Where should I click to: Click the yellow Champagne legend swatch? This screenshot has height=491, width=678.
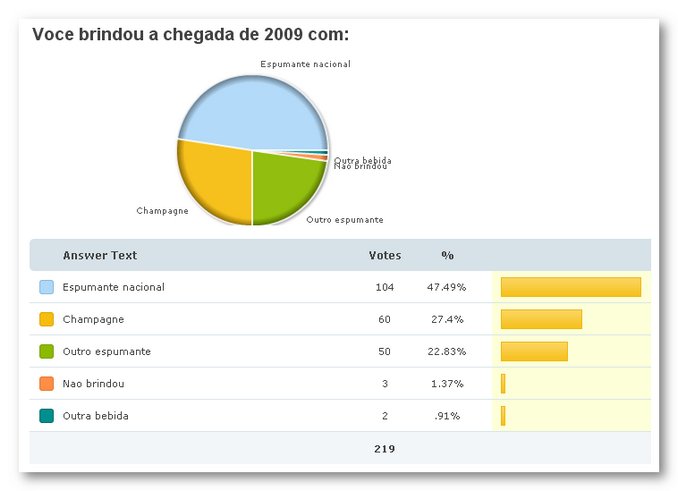46,319
